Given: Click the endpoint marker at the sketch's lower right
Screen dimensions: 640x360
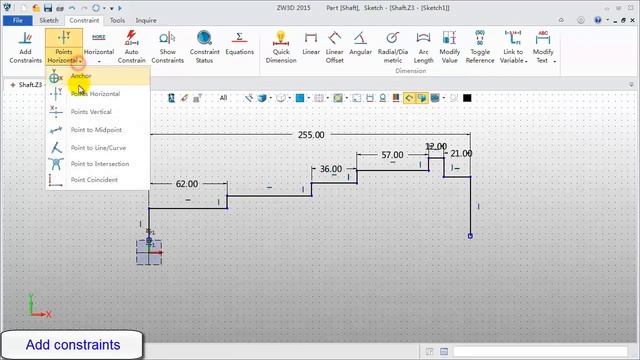Looking at the screenshot, I should [x=470, y=236].
